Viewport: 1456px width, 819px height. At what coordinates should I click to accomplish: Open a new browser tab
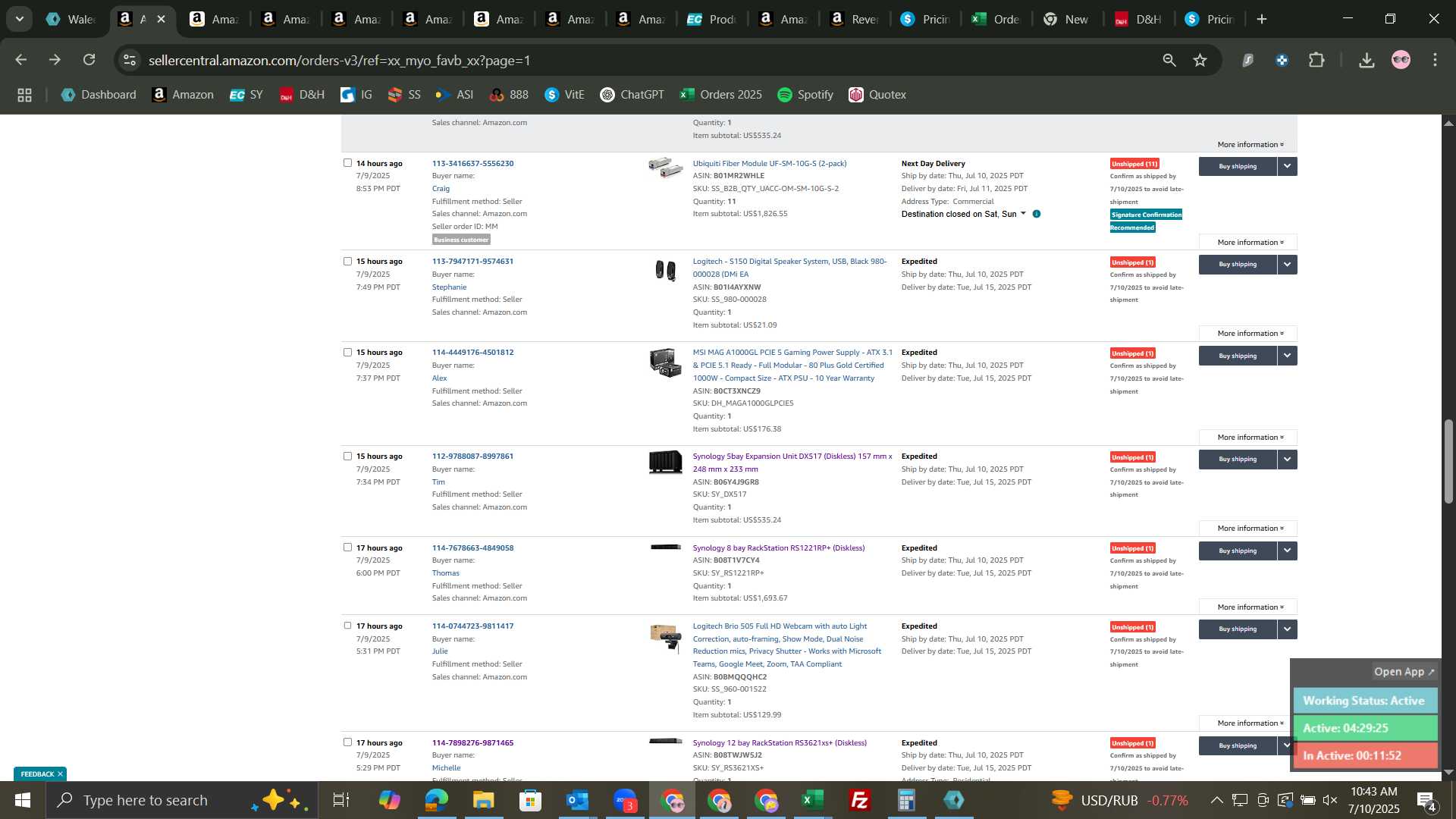pos(1262,19)
